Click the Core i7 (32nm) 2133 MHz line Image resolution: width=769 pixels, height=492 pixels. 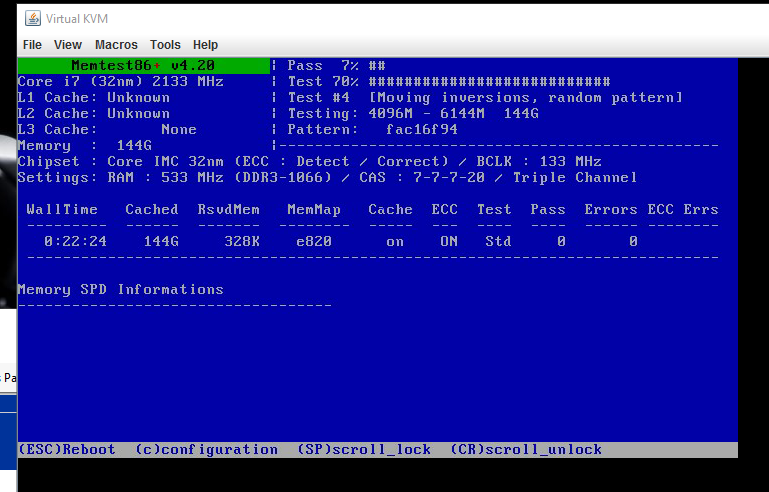tap(121, 81)
